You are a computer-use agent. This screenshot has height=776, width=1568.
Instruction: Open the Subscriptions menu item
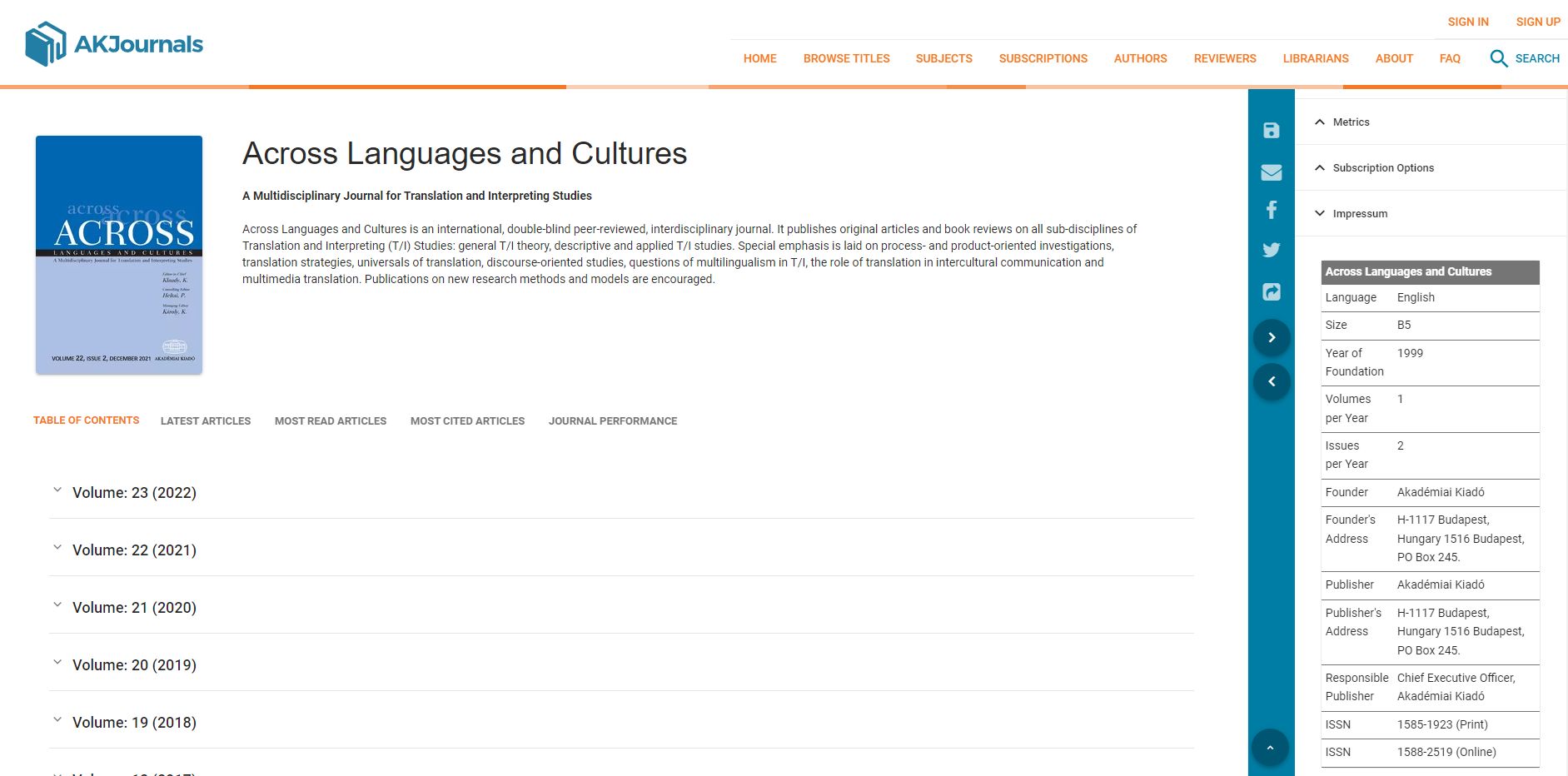tap(1043, 58)
